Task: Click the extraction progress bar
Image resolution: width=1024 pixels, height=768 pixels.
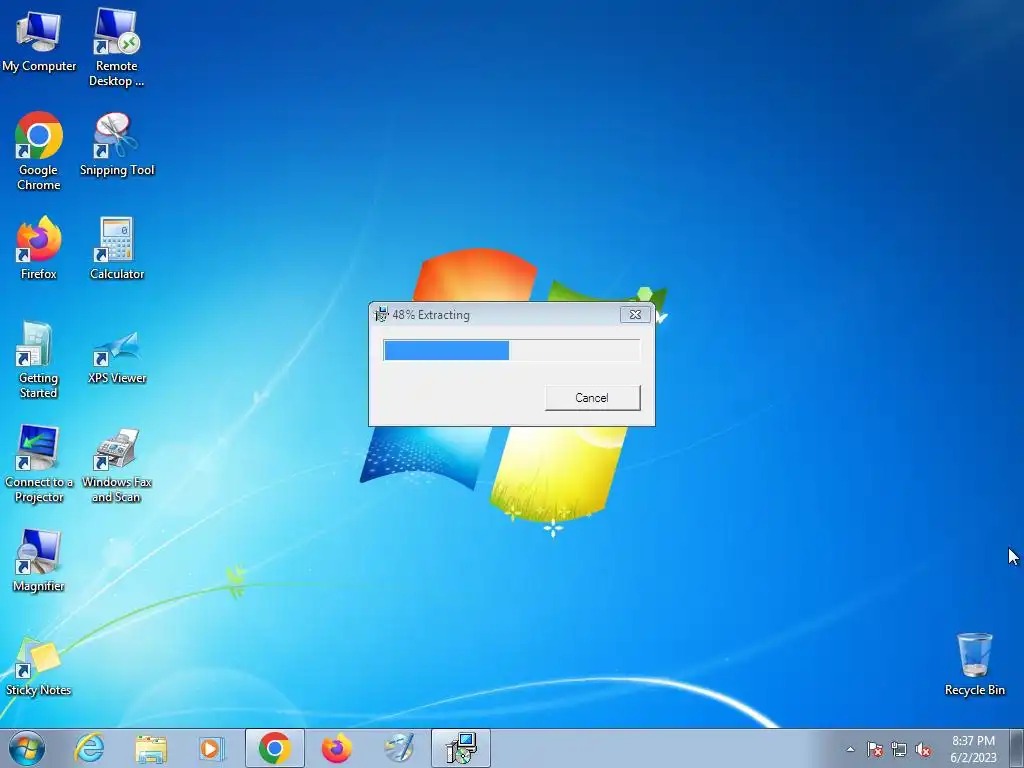Action: click(x=511, y=350)
